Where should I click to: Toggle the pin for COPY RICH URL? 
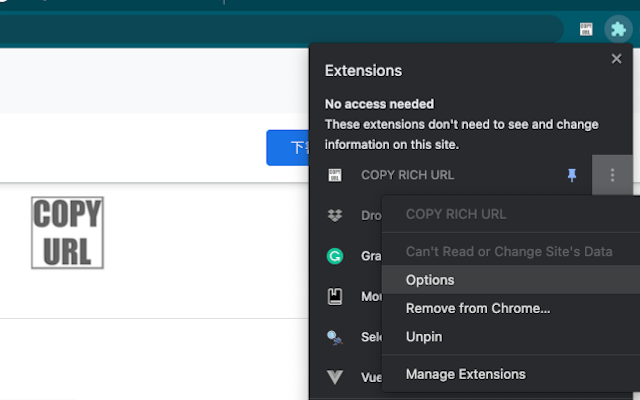coord(572,175)
